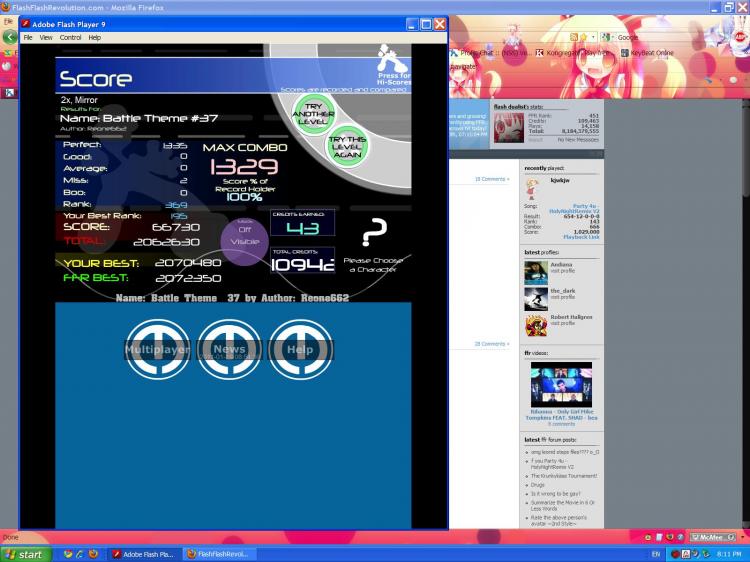Open the Party 4u song link

[x=574, y=209]
